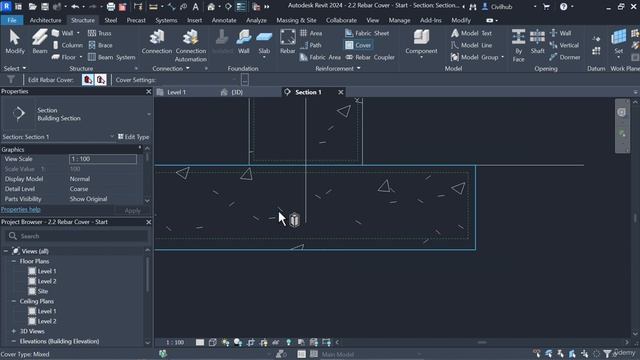The width and height of the screenshot is (640, 360).
Task: Launch Connection Automation
Action: 191,45
